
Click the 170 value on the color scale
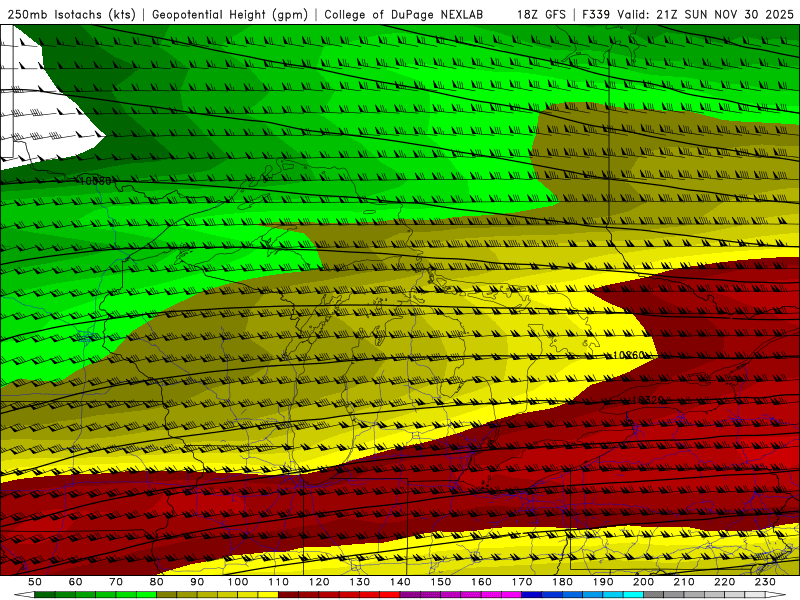pyautogui.click(x=522, y=582)
